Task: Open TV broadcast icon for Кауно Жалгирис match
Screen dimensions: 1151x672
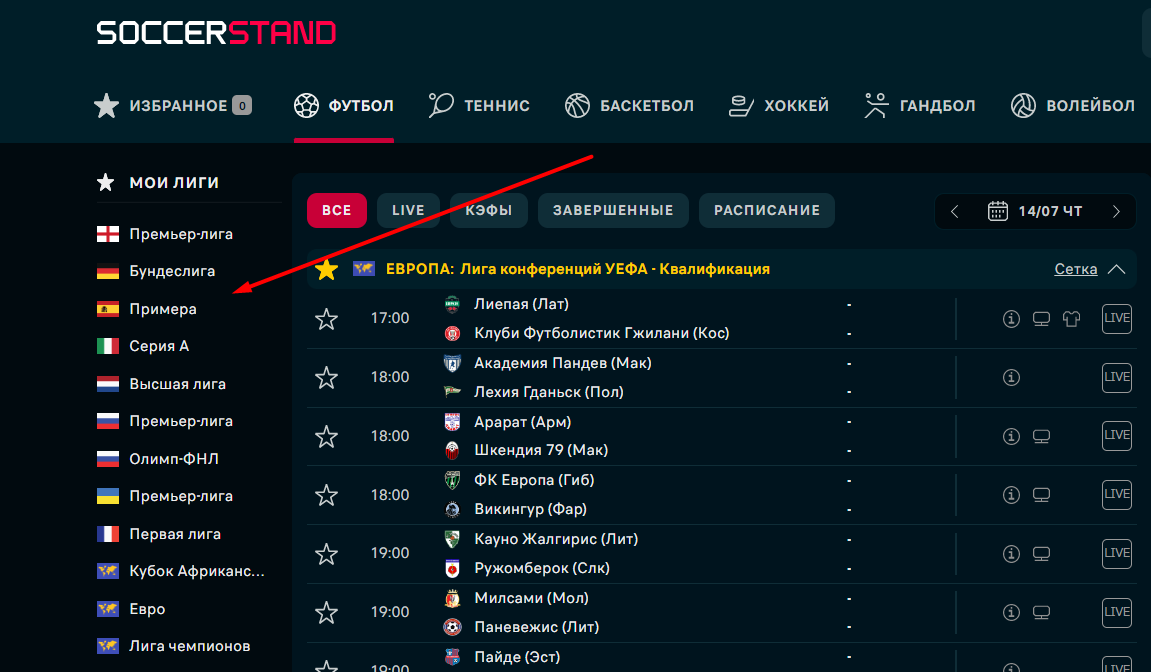Action: tap(1041, 554)
